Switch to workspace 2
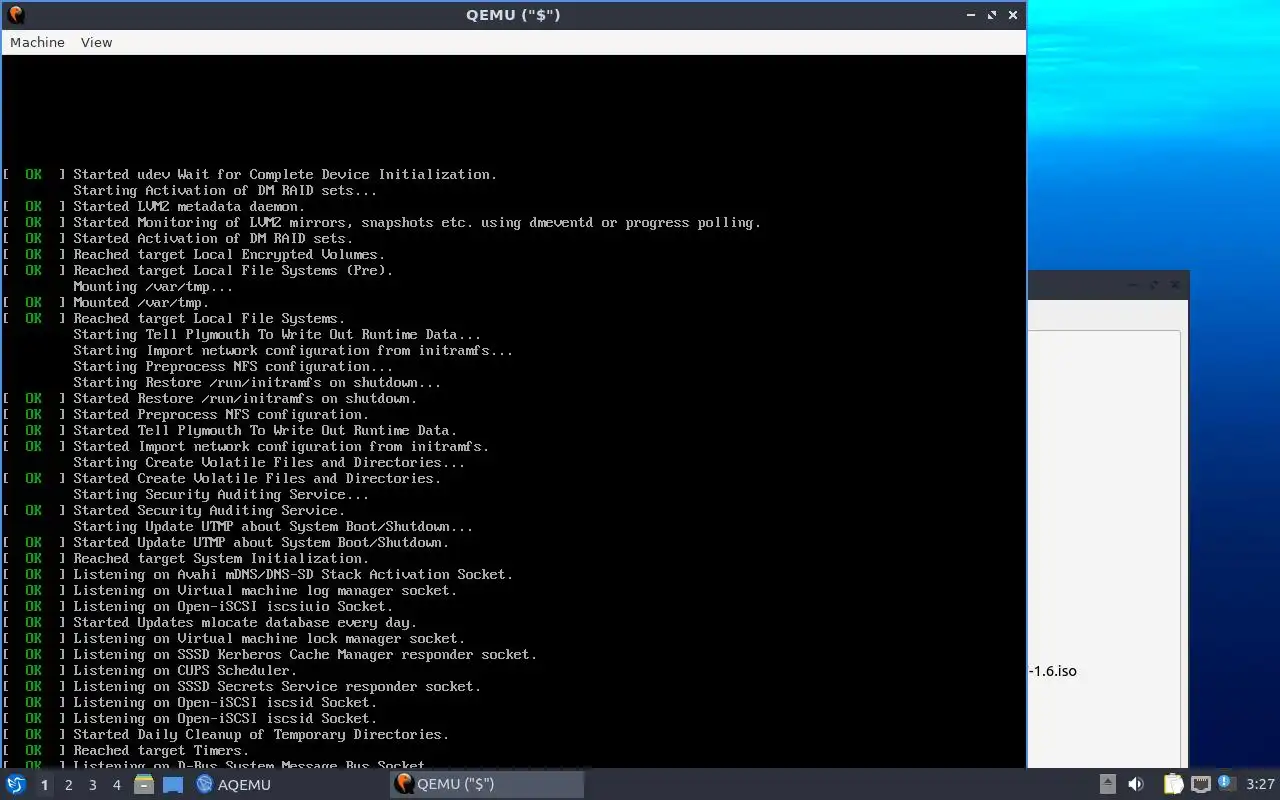Image resolution: width=1280 pixels, height=800 pixels. coord(68,785)
